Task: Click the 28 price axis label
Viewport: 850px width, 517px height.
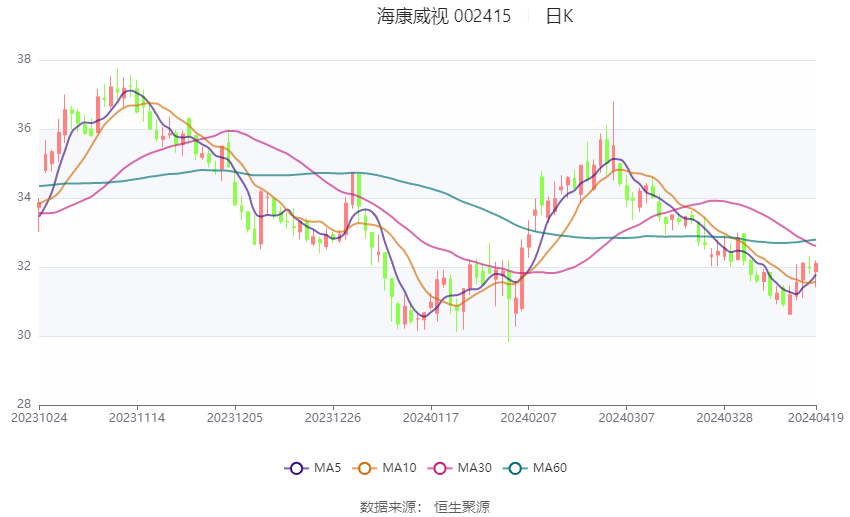Action: coord(24,404)
